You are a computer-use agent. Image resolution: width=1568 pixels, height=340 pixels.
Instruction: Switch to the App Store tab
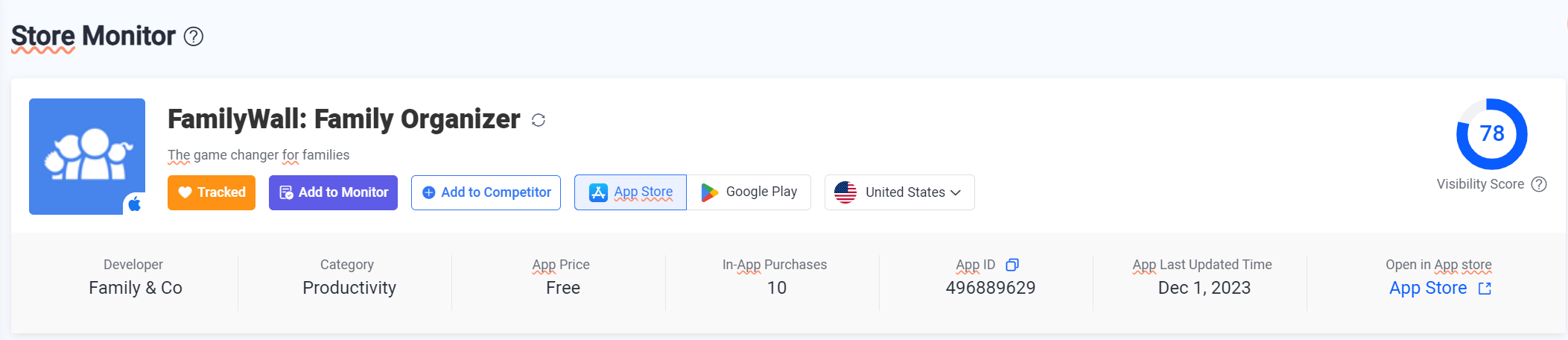tap(630, 192)
